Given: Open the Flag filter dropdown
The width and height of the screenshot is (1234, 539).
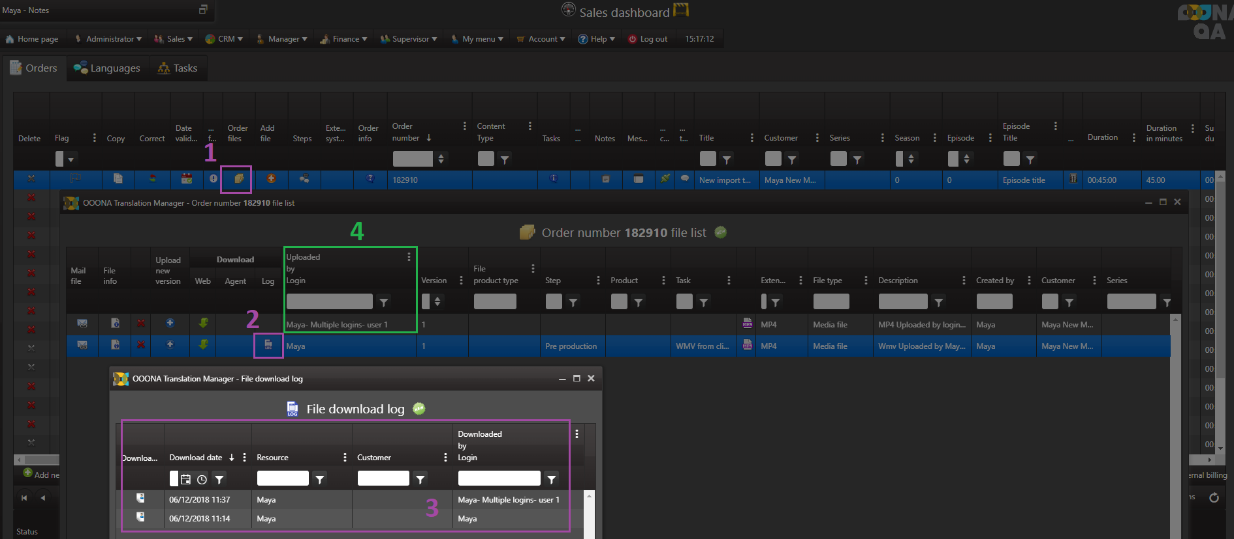Looking at the screenshot, I should [65, 159].
